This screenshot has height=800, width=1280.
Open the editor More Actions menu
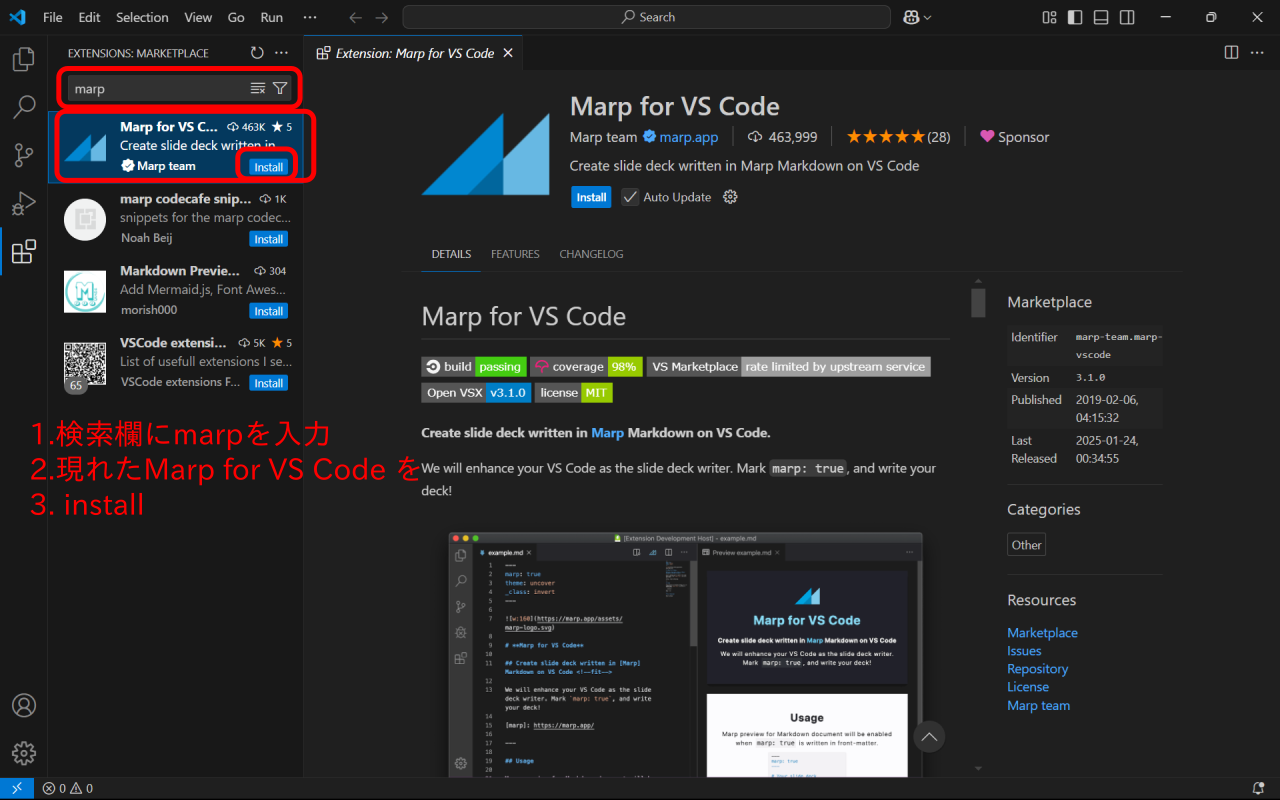click(1257, 52)
